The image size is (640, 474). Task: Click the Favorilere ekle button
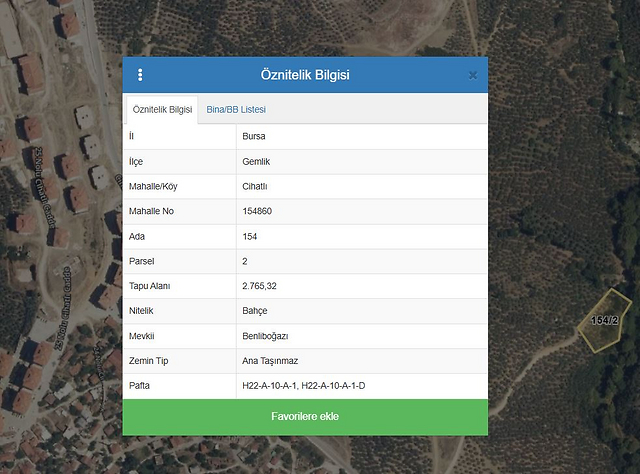tap(305, 416)
